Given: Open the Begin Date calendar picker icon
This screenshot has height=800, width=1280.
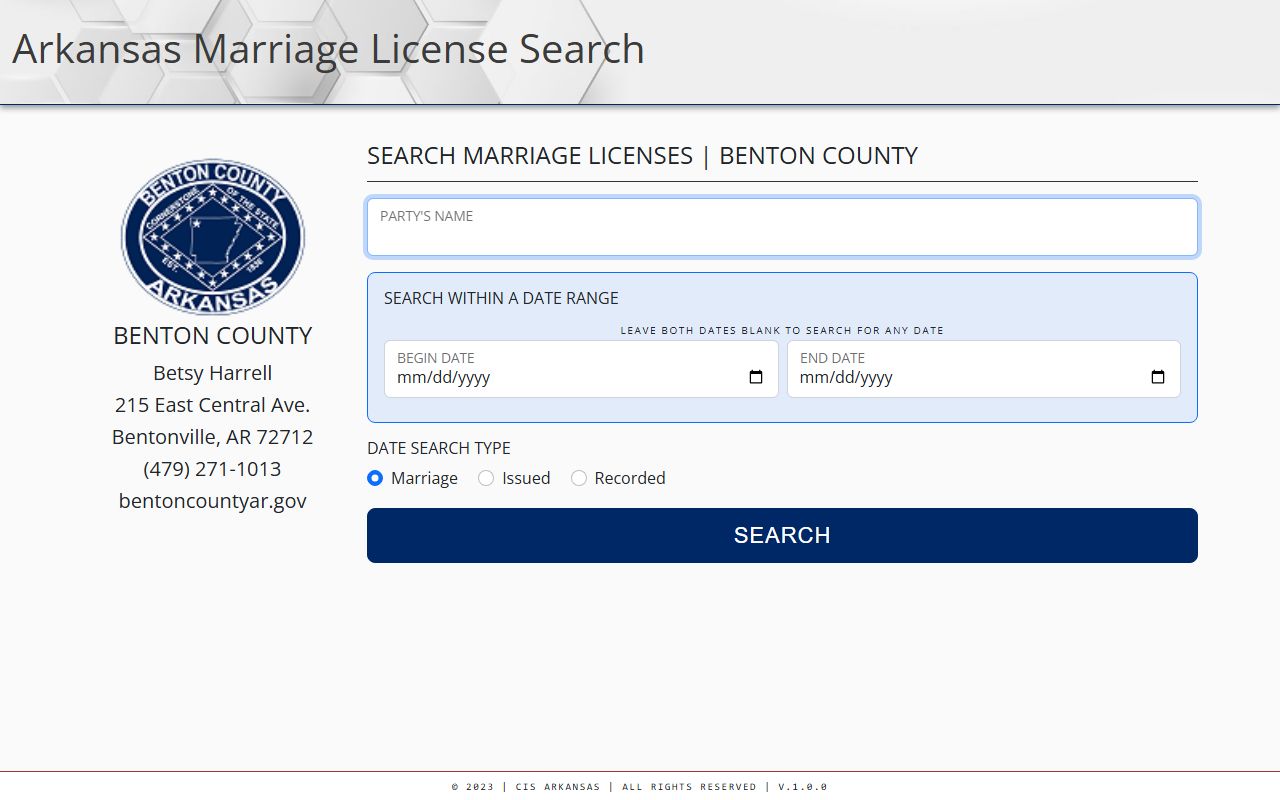Looking at the screenshot, I should click(x=756, y=377).
